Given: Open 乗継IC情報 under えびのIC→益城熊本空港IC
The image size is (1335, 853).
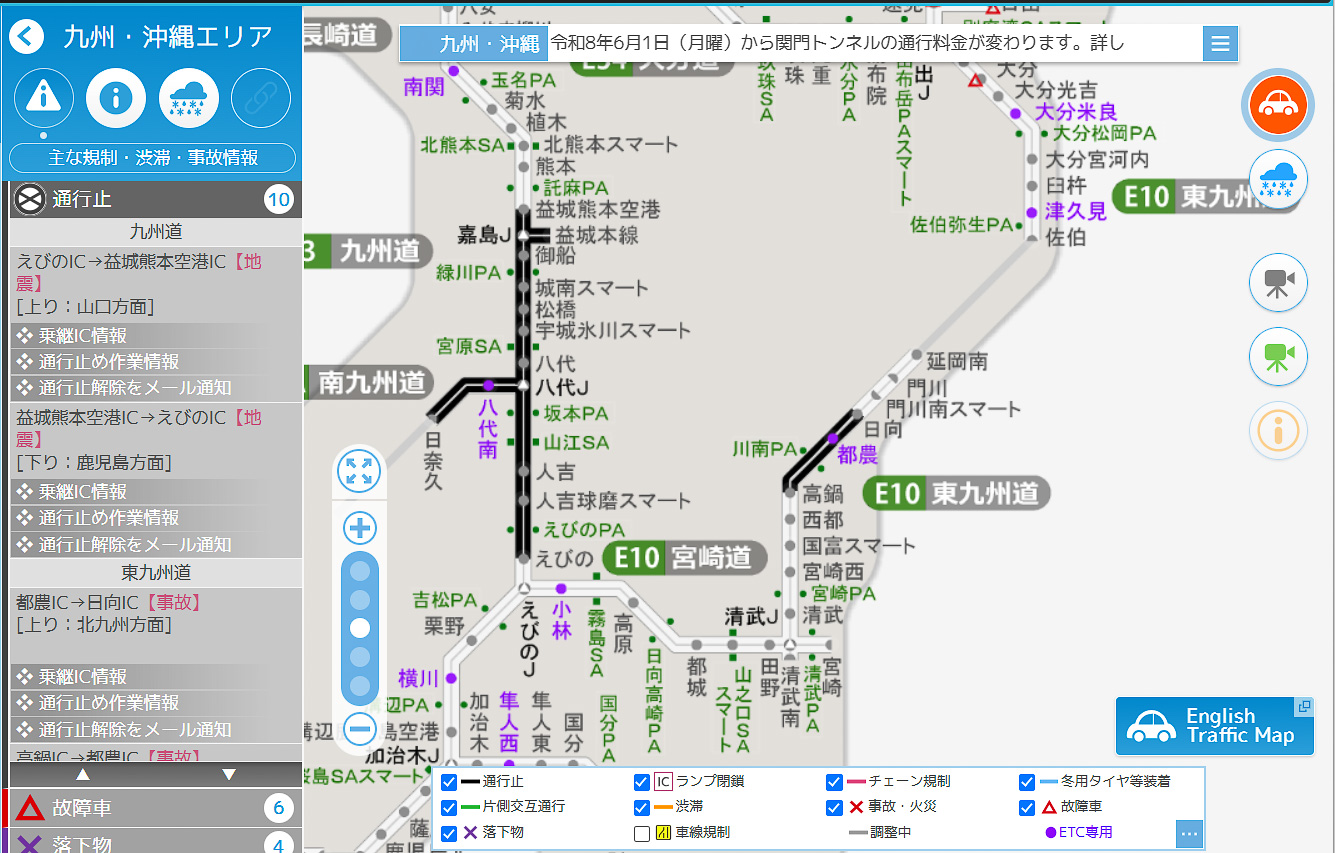Looking at the screenshot, I should pyautogui.click(x=156, y=336).
